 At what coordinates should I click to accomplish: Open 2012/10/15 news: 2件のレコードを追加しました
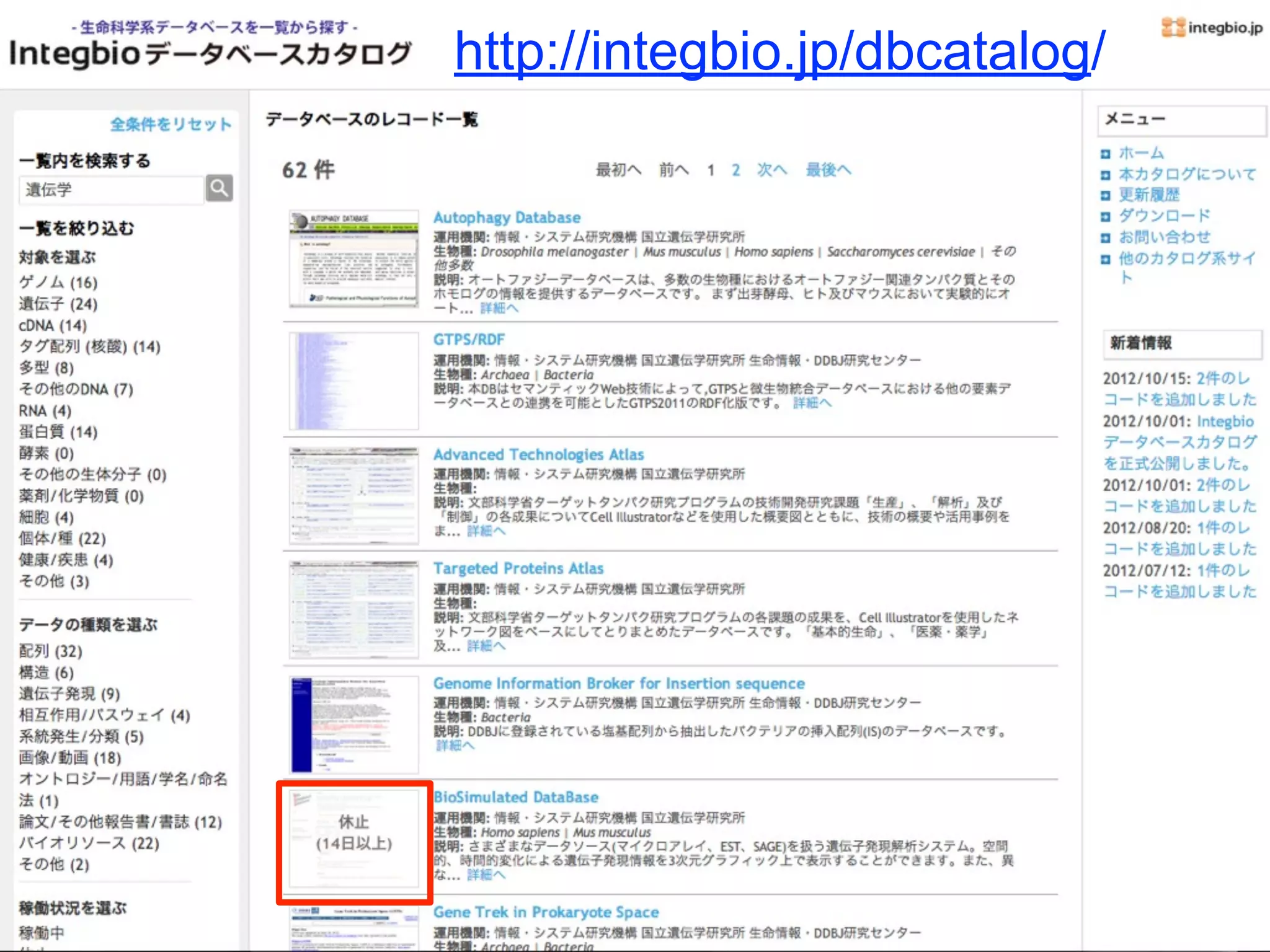pos(1180,389)
